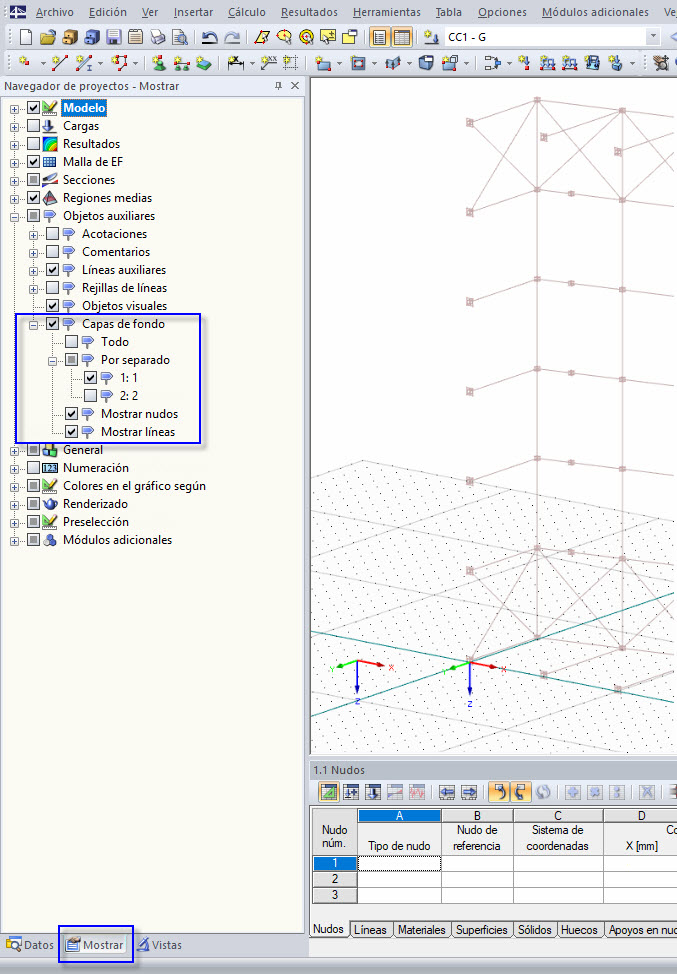Uncheck background layer 1: 1

click(91, 378)
